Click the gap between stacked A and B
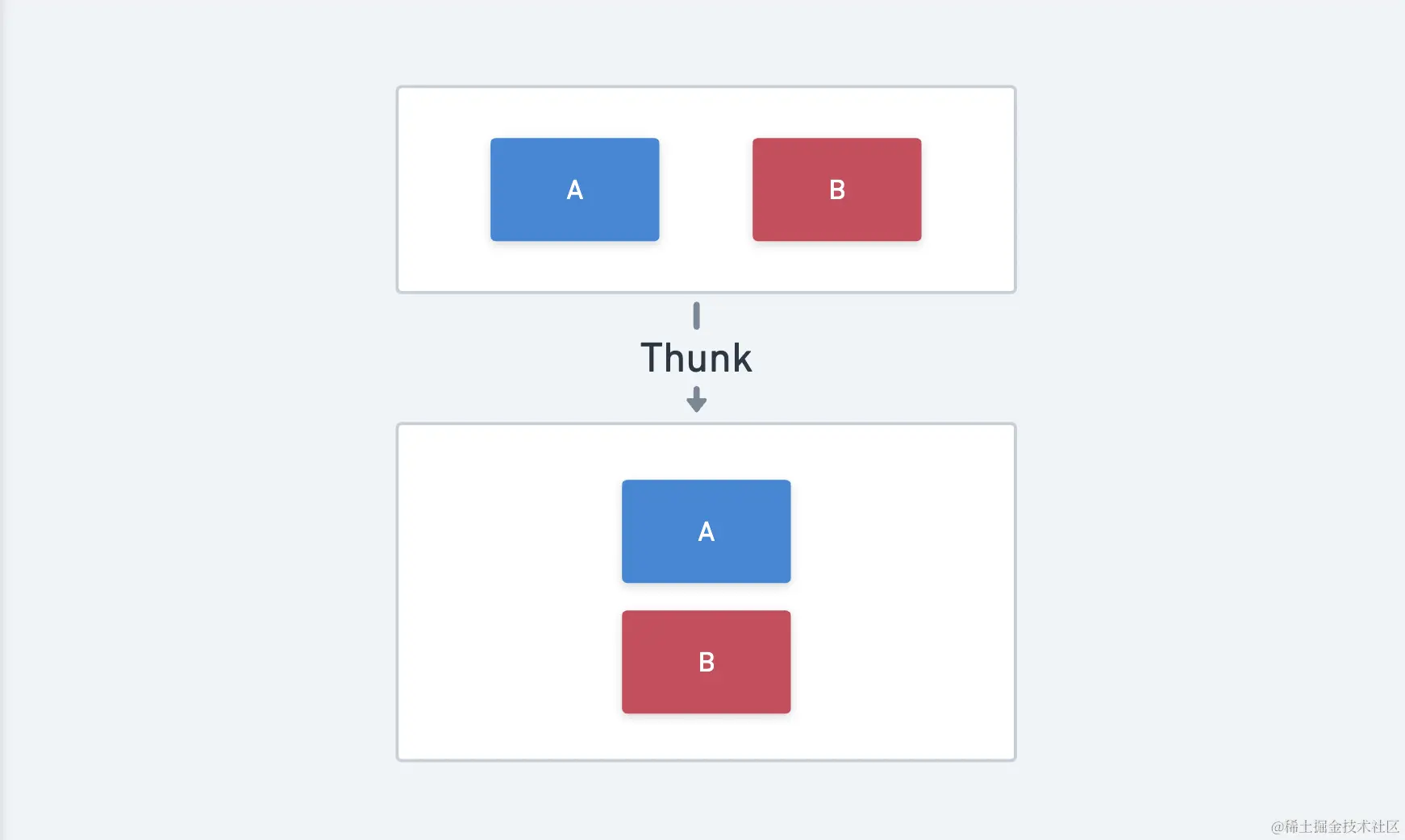Image resolution: width=1405 pixels, height=840 pixels. point(706,597)
